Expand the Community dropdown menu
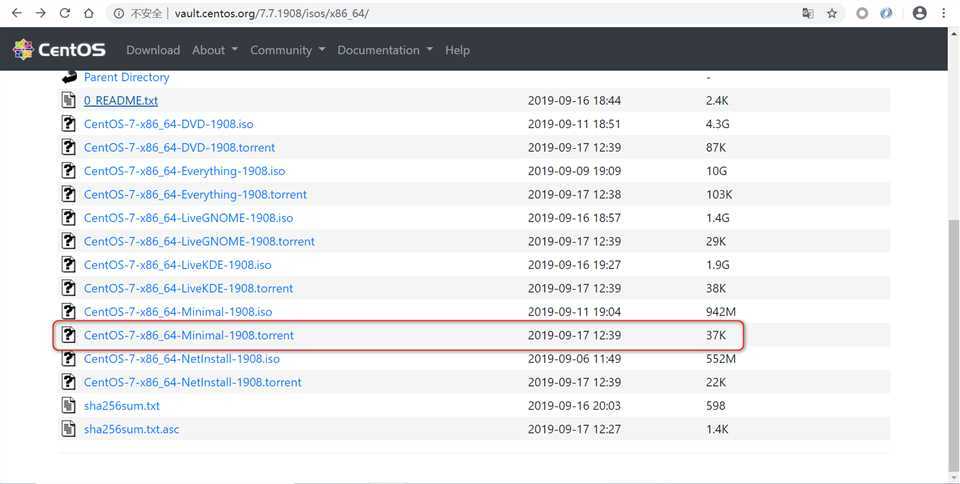This screenshot has height=484, width=960. pyautogui.click(x=288, y=50)
